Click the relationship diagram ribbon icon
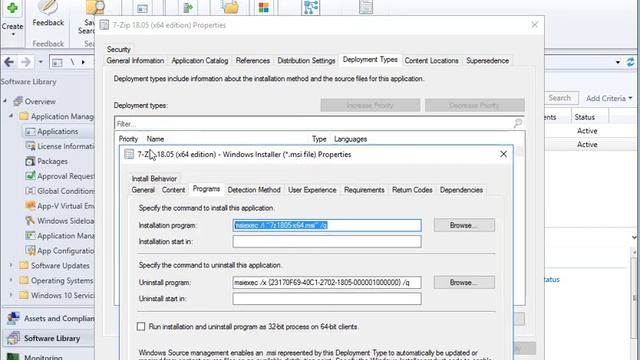 tap(311, 7)
